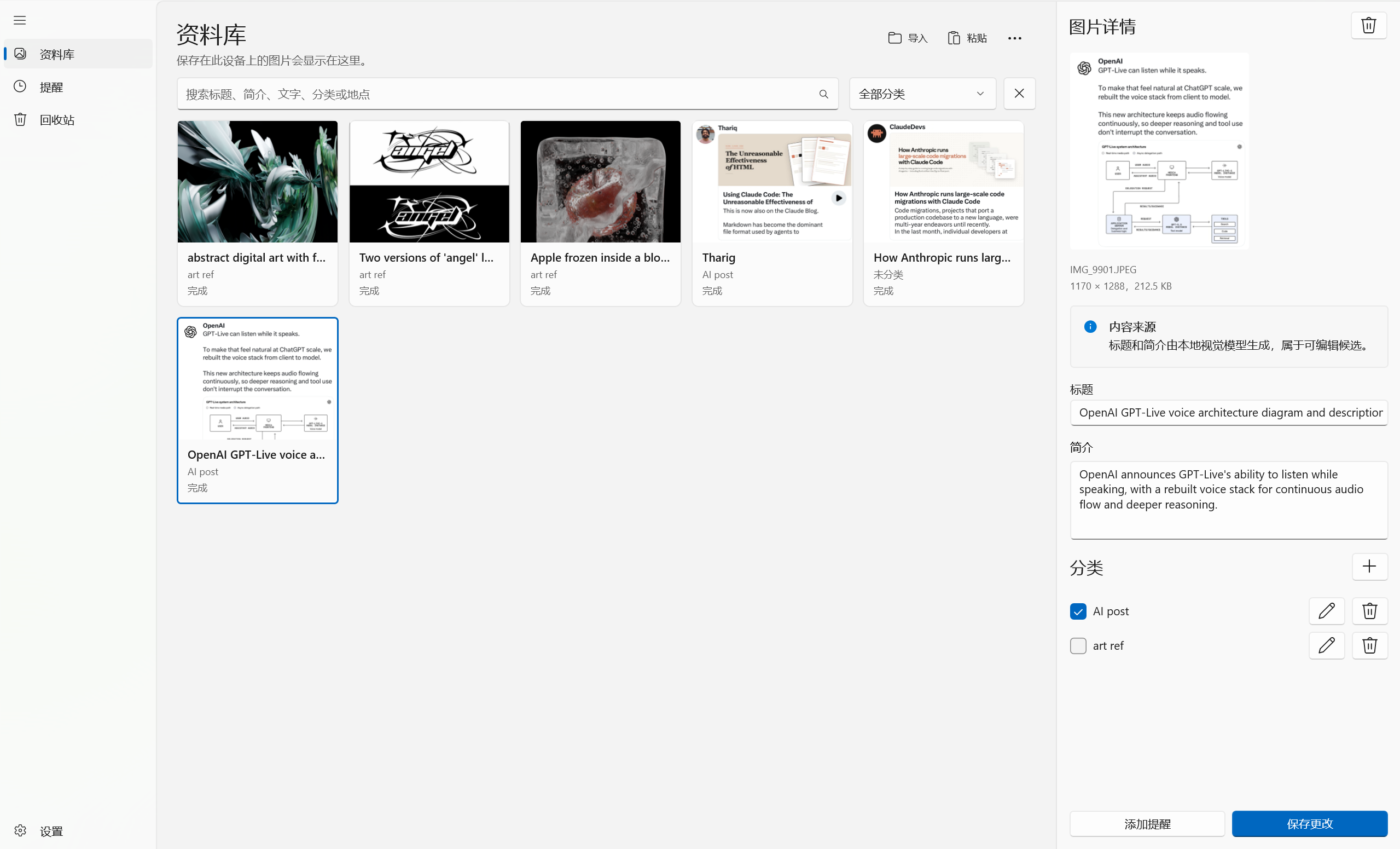Click the 内容来源 info icon
Image resolution: width=1400 pixels, height=849 pixels.
pyautogui.click(x=1090, y=326)
